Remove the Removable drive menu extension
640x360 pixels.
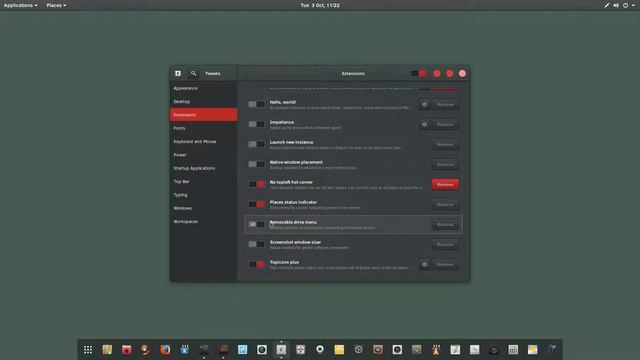(x=445, y=224)
